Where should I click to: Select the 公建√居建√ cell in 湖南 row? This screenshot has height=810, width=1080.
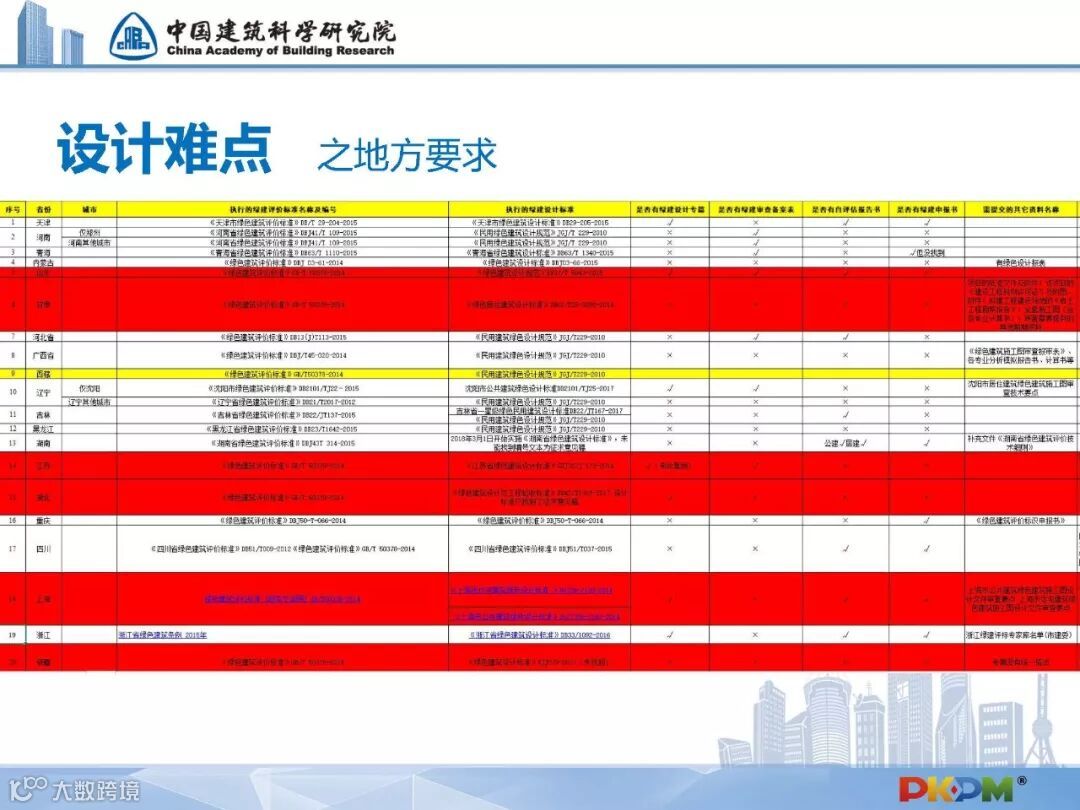[x=845, y=443]
